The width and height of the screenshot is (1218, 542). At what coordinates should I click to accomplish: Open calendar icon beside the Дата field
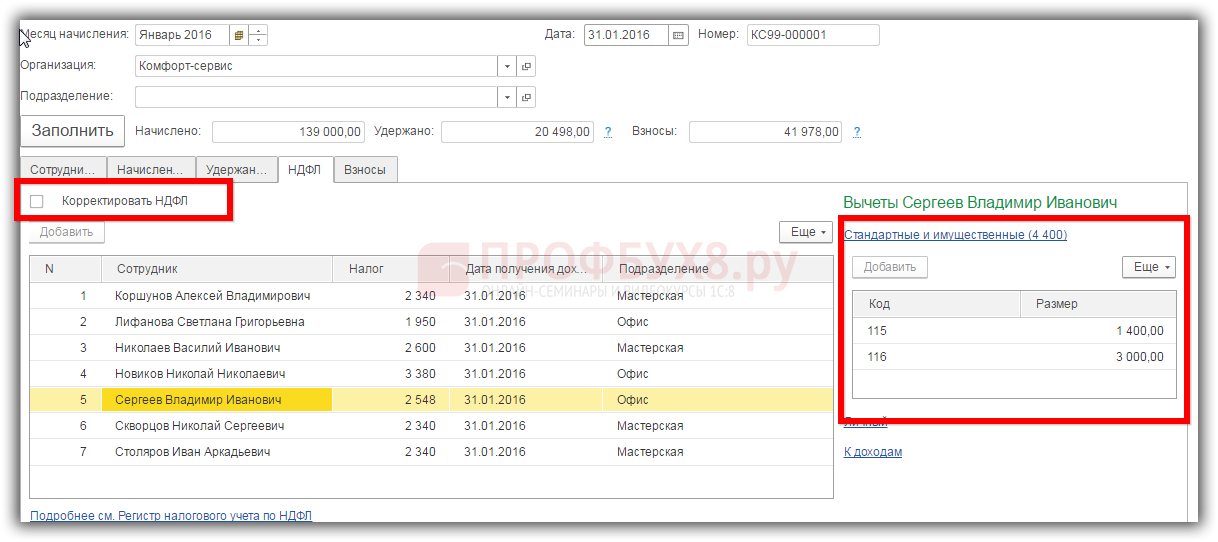679,35
